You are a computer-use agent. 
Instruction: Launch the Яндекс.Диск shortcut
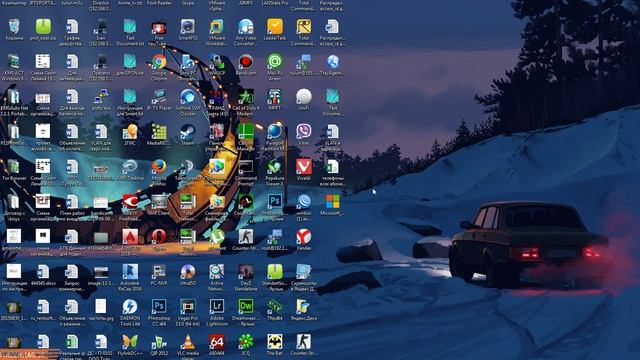[304, 307]
